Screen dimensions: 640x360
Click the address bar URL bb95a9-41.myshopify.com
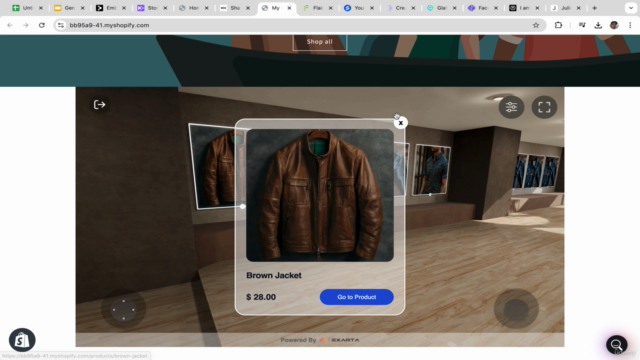(109, 25)
